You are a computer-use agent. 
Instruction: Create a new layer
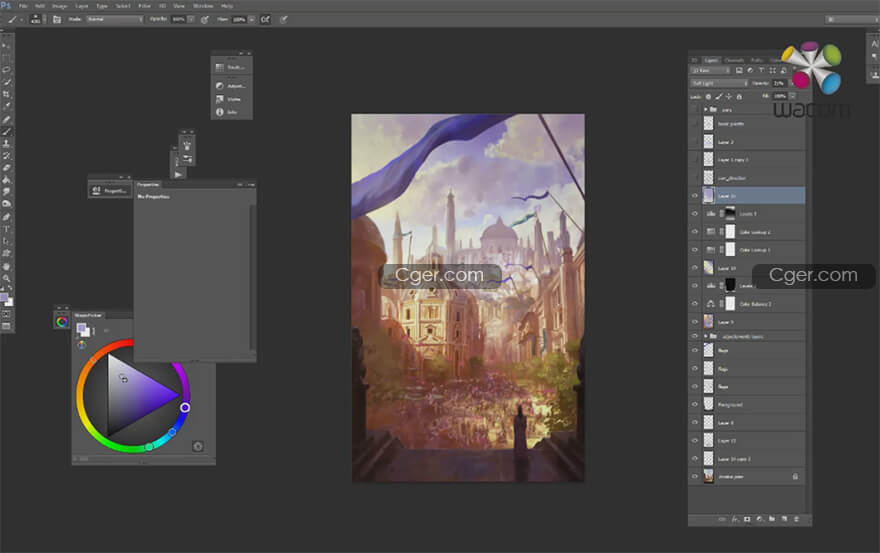pos(784,519)
